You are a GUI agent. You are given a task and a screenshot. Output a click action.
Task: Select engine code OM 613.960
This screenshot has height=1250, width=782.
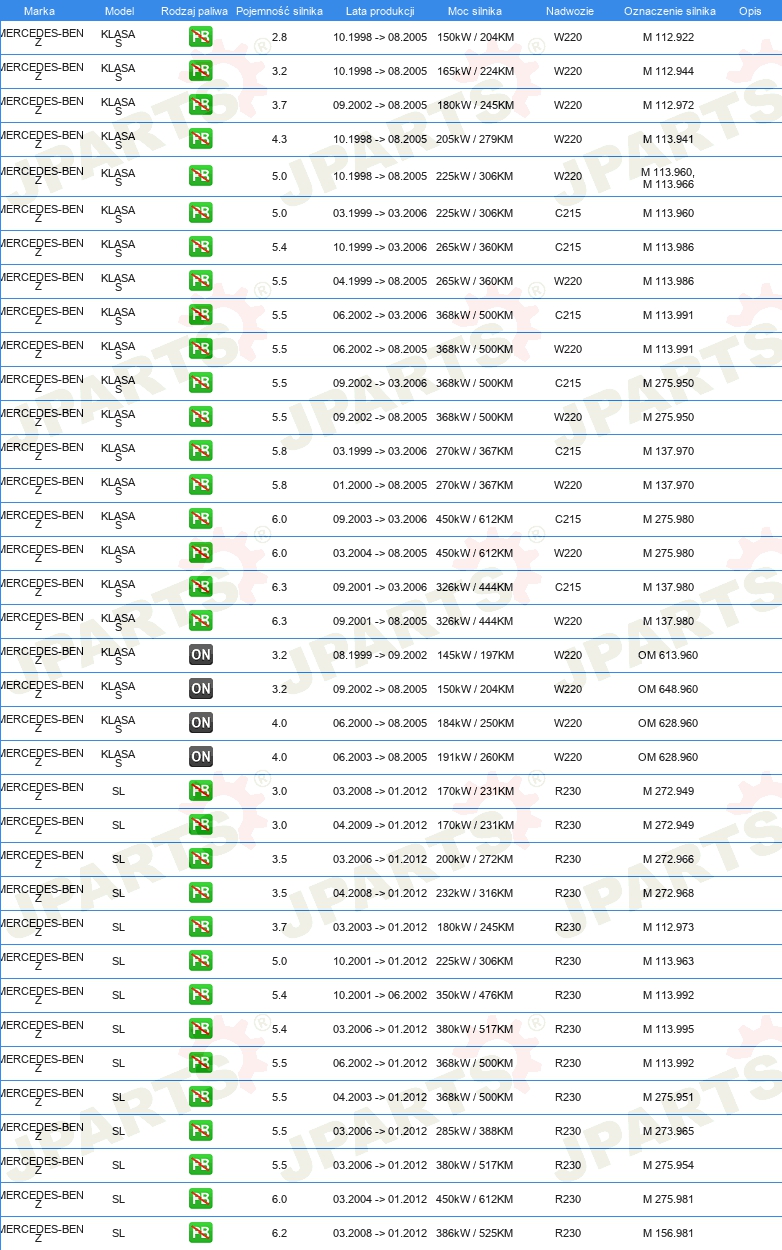coord(668,656)
